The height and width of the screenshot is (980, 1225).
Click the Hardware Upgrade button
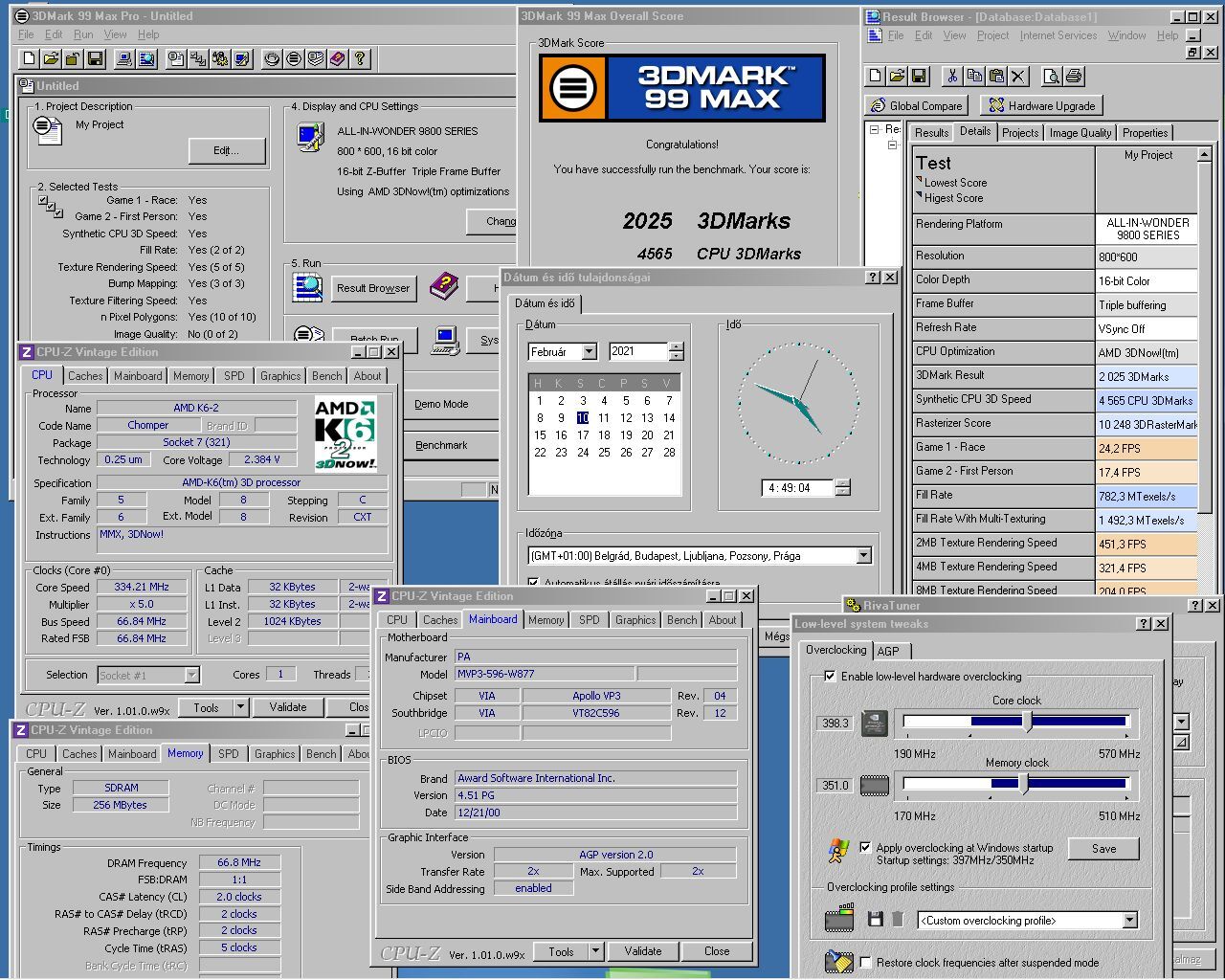(1042, 105)
